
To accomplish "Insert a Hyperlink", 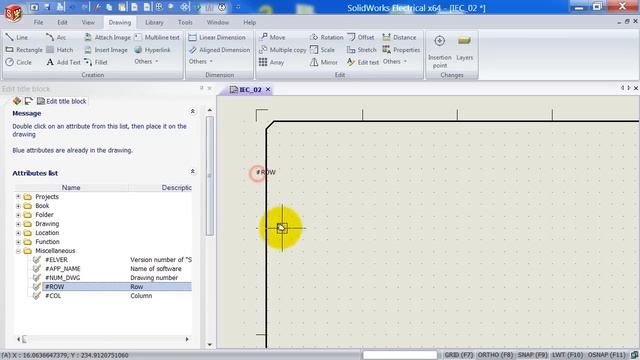I will pos(152,50).
